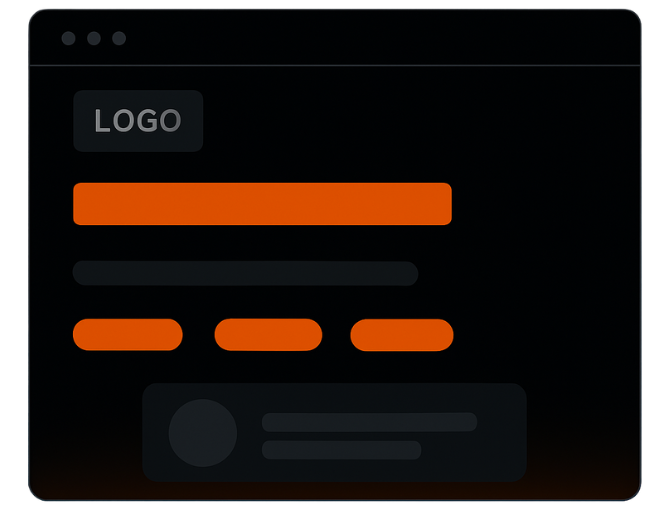Click the right orange pill button

402,335
